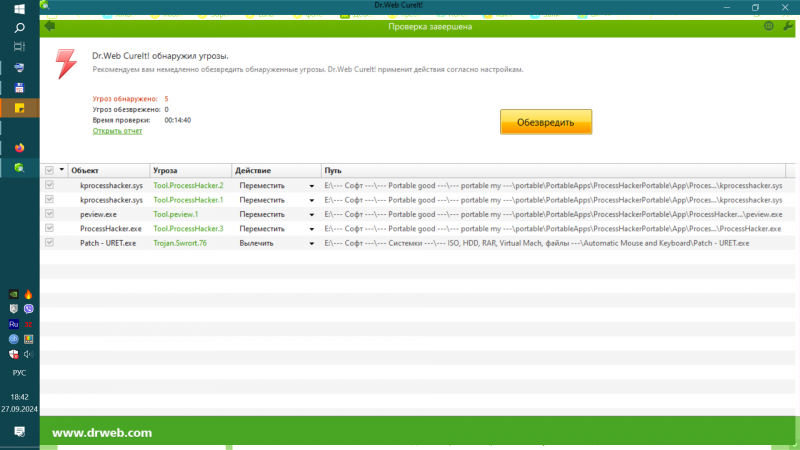Open action dropdown for Tool.ProcessHacker.2

click(x=311, y=186)
